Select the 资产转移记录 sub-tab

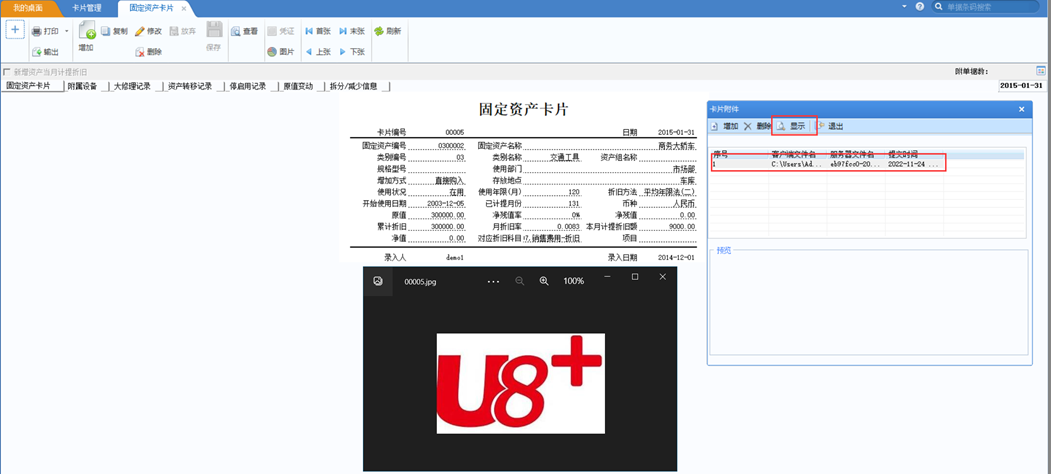pos(190,86)
